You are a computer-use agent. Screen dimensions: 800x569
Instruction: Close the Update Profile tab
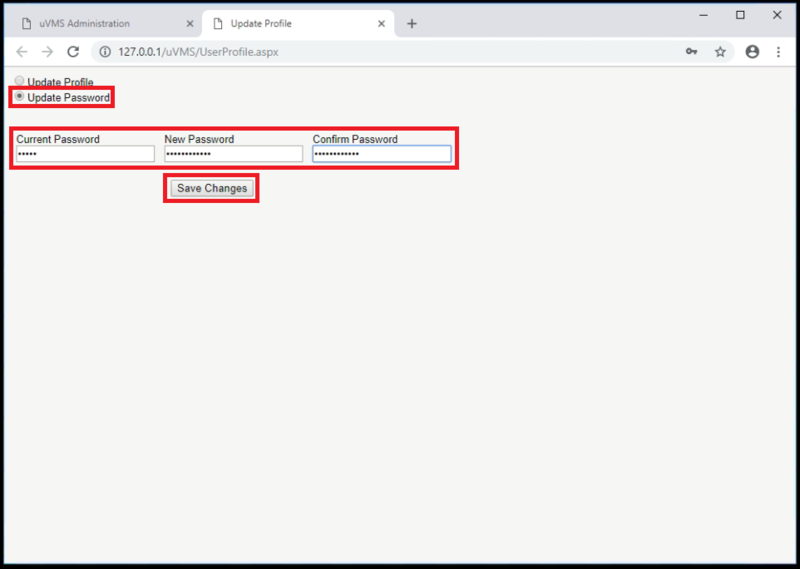[381, 23]
